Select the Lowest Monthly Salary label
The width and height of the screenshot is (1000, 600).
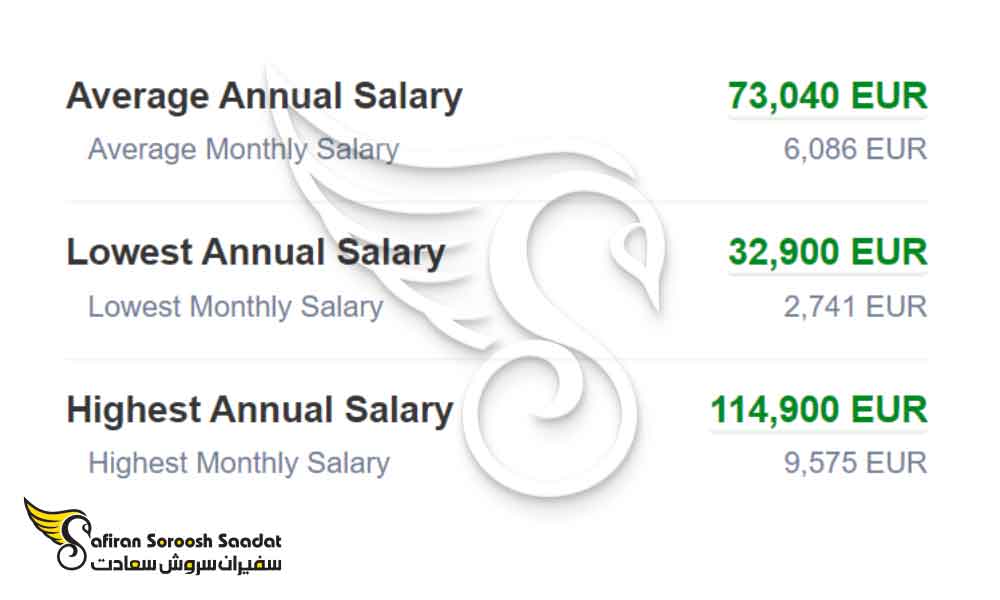point(235,307)
